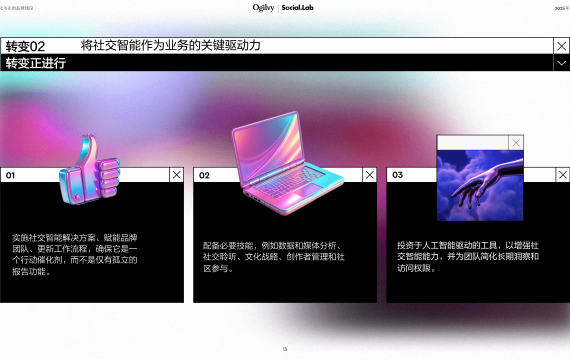Close card 02 with X icon
Screen dimensions: 570x360
[x=370, y=175]
